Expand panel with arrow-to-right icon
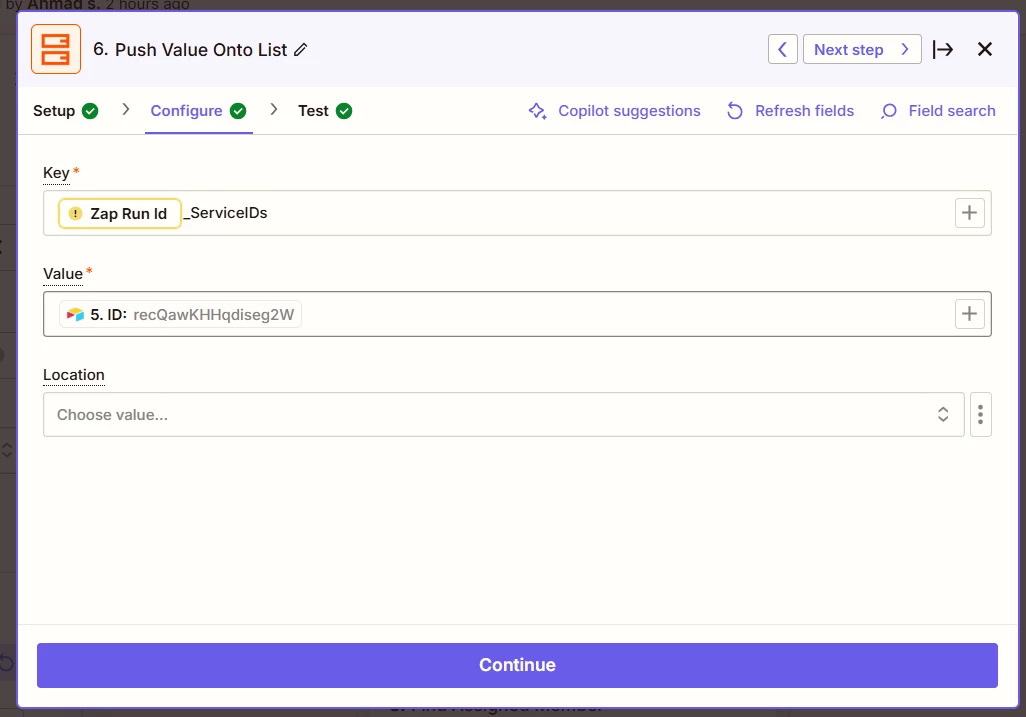The height and width of the screenshot is (717, 1026). click(x=943, y=49)
